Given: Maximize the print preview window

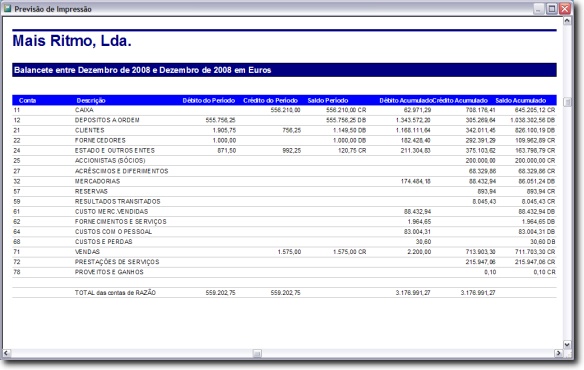Looking at the screenshot, I should coord(552,8).
